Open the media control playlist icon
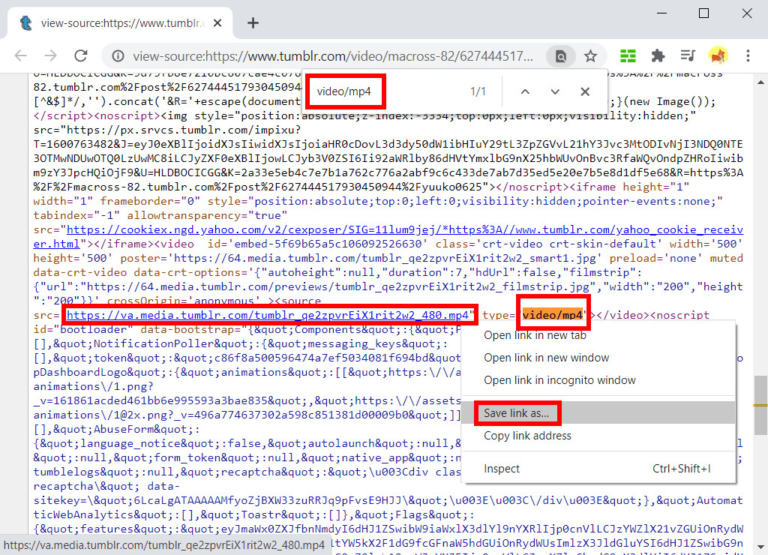The image size is (768, 555). pyautogui.click(x=688, y=56)
